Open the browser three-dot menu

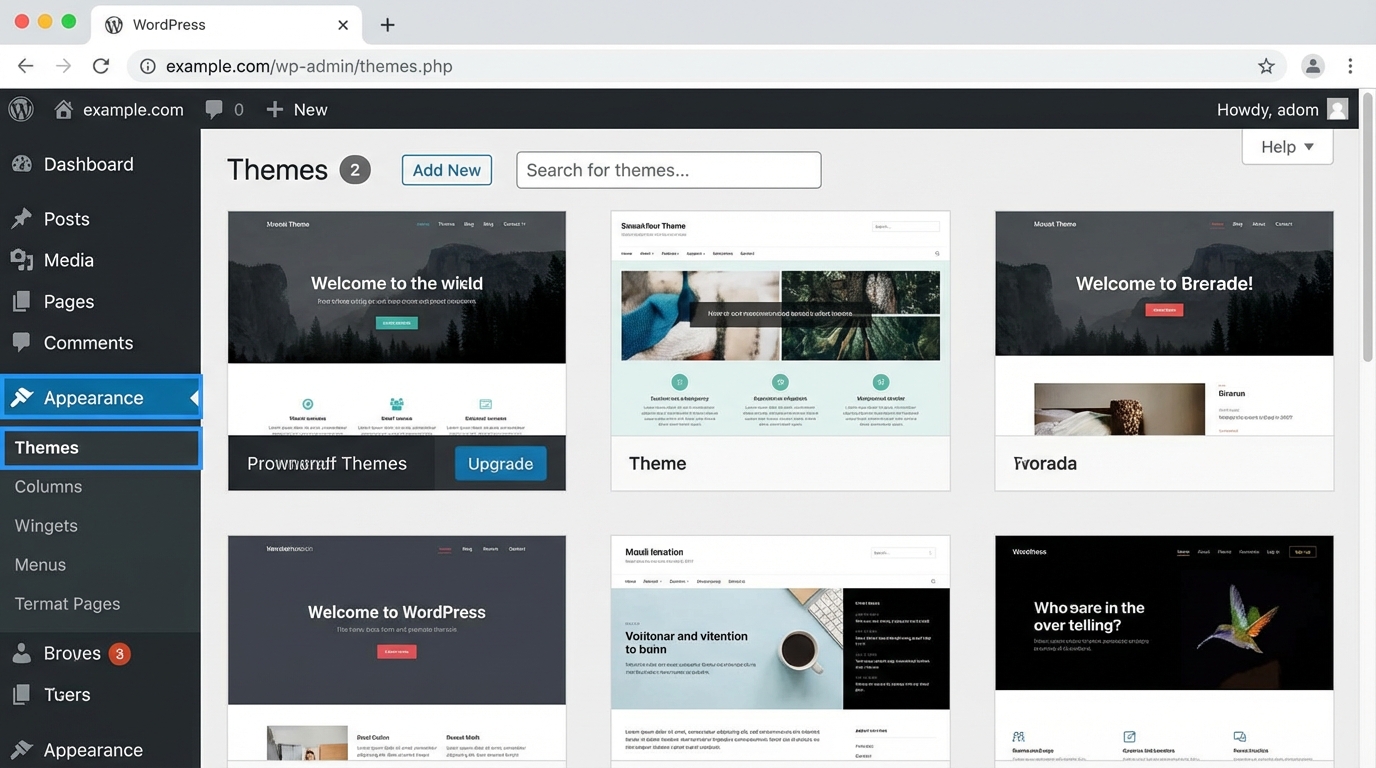pos(1350,65)
